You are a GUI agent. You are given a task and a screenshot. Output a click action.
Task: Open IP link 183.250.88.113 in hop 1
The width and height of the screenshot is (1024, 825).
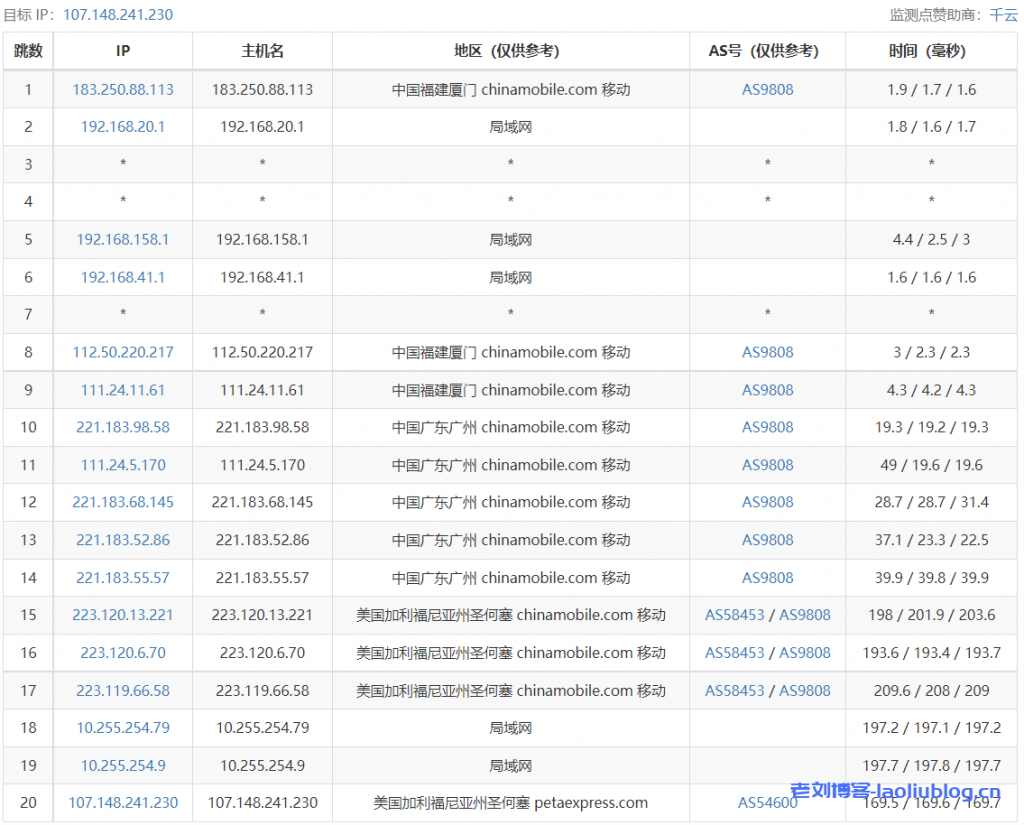coord(123,89)
